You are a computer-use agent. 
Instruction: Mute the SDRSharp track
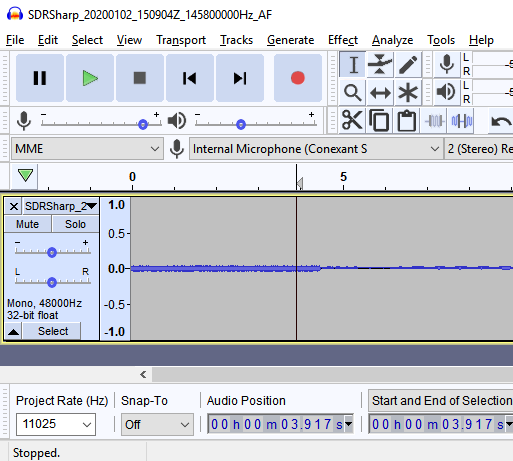28,224
